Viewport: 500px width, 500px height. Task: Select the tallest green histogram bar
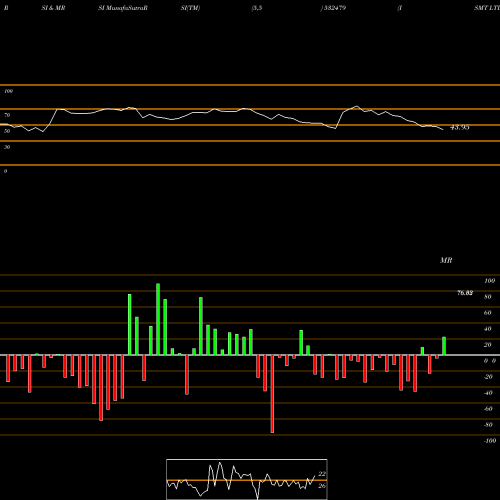(x=158, y=319)
